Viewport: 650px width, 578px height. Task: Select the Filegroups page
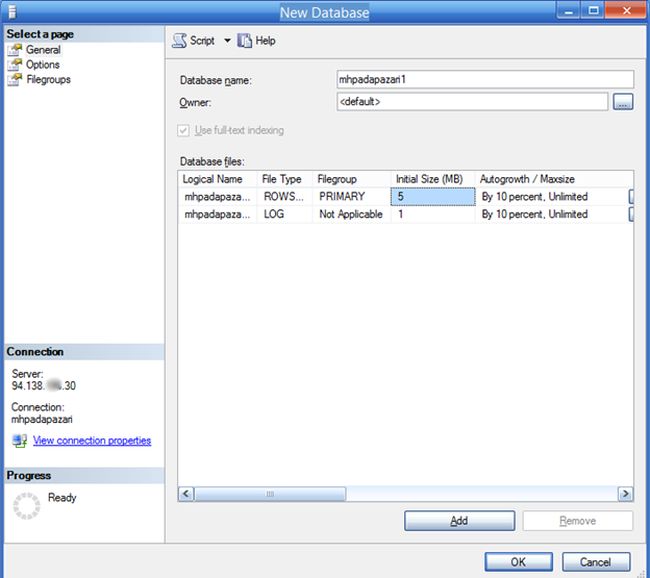[49, 79]
